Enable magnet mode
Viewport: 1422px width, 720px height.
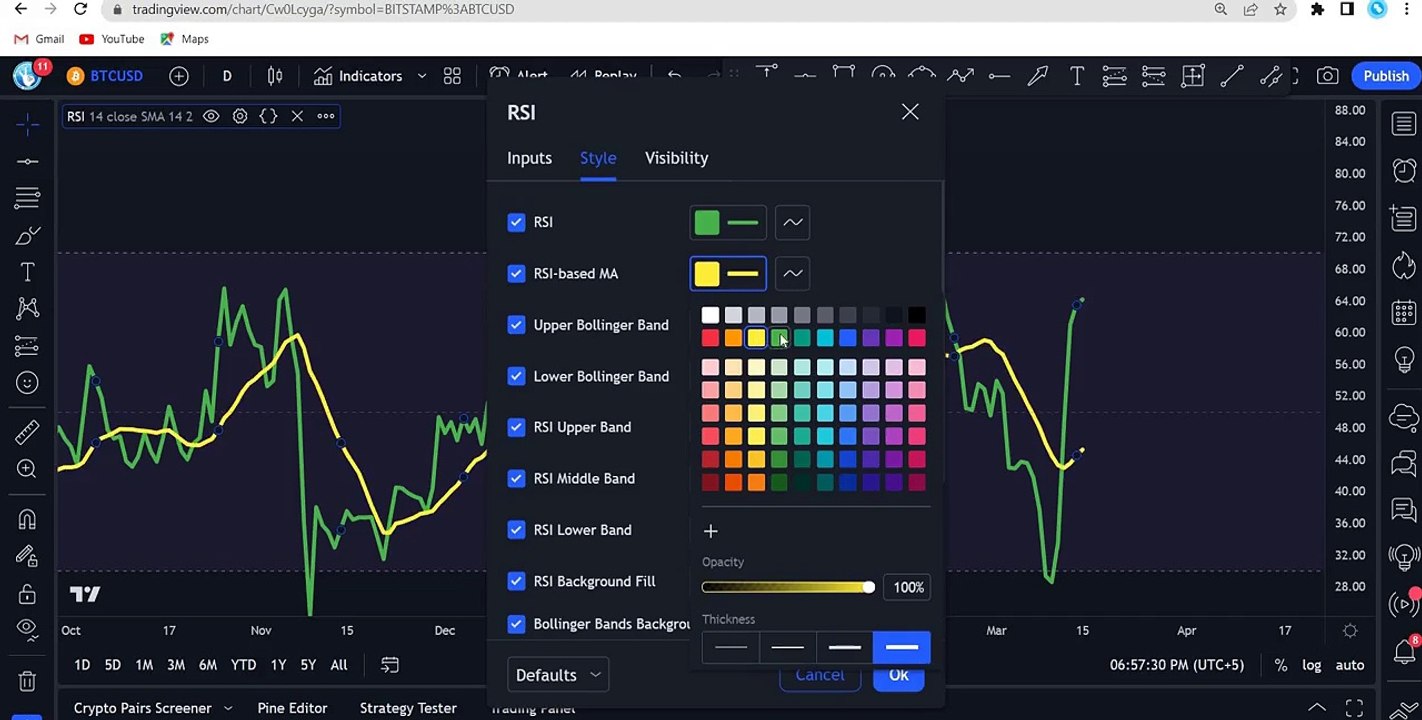(27, 519)
